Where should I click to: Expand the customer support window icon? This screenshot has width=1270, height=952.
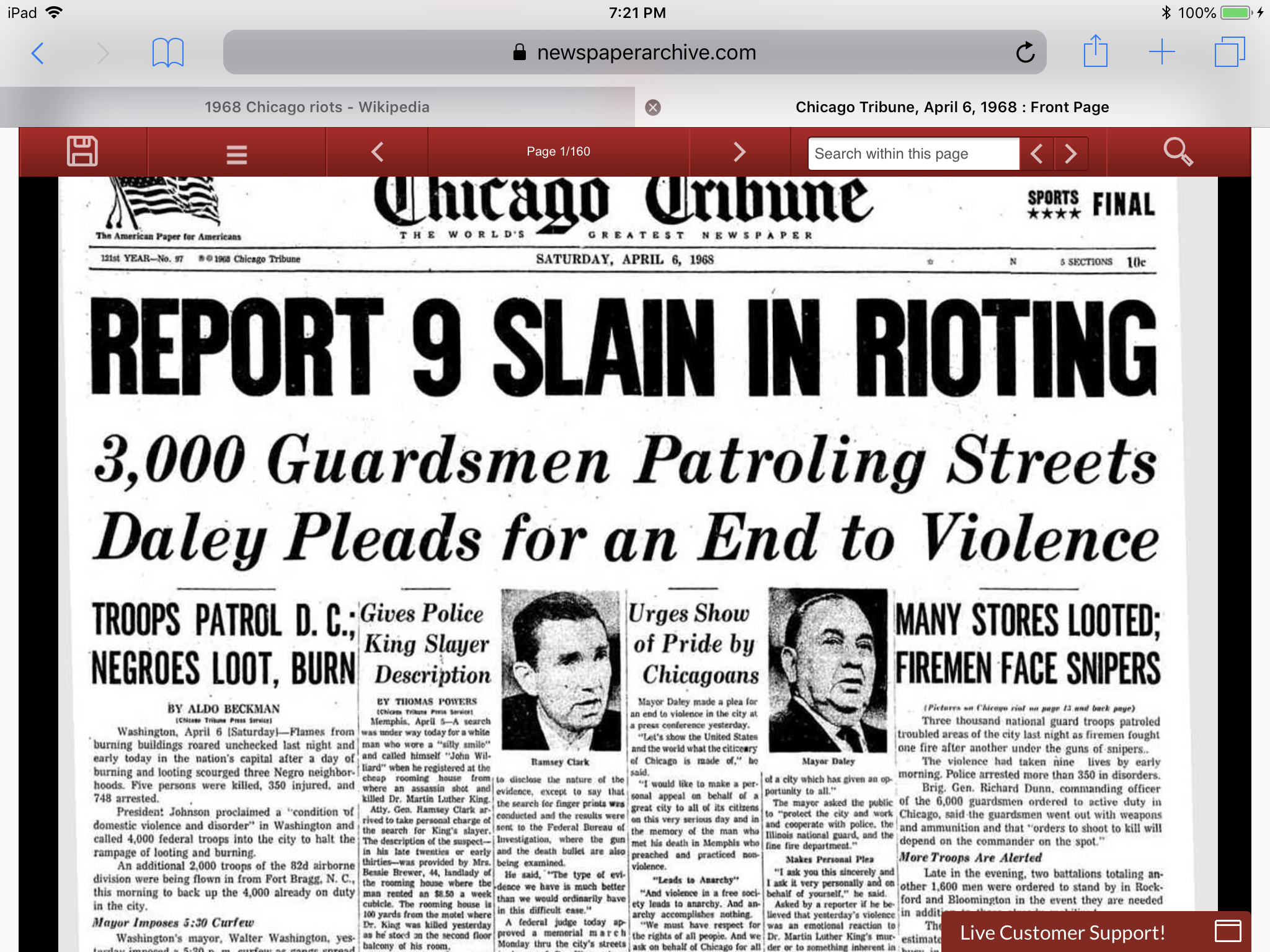pyautogui.click(x=1228, y=932)
